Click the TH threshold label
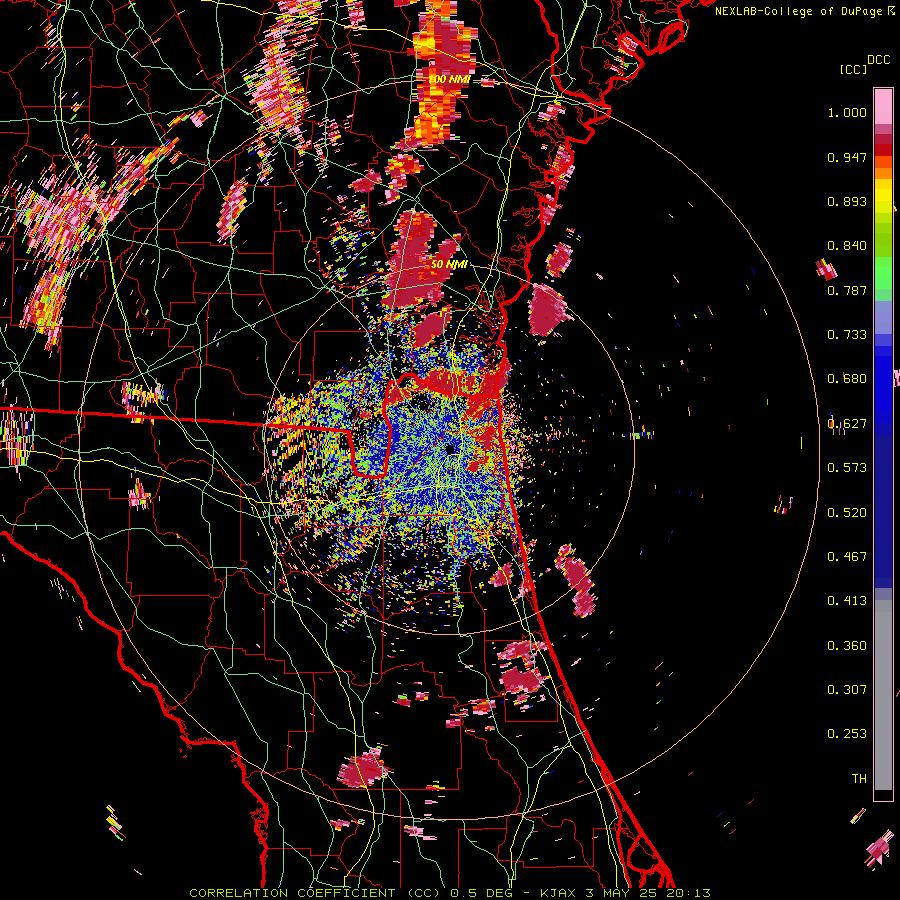Screen dimensions: 900x900 (859, 779)
